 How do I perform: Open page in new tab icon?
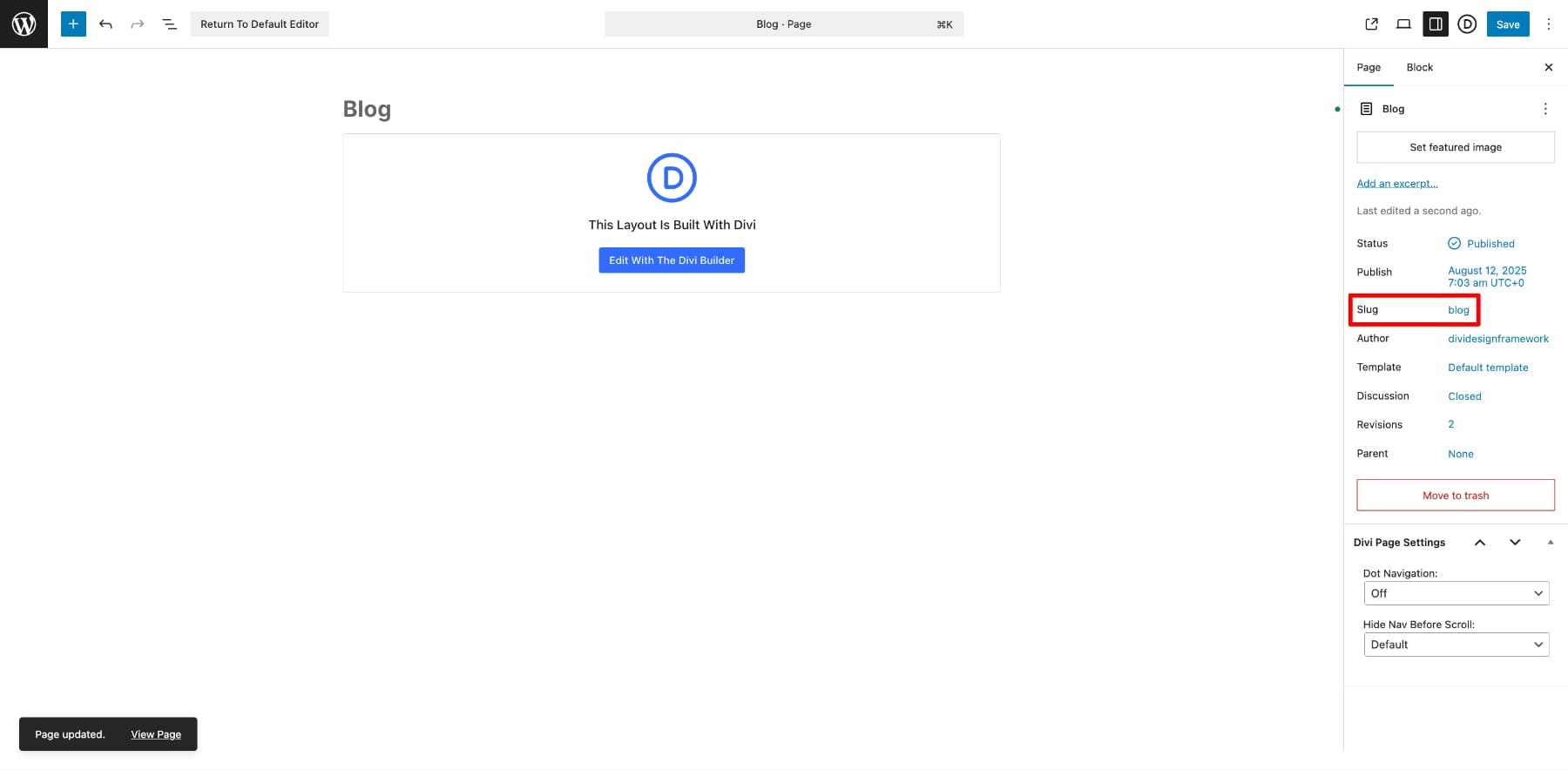(1371, 24)
